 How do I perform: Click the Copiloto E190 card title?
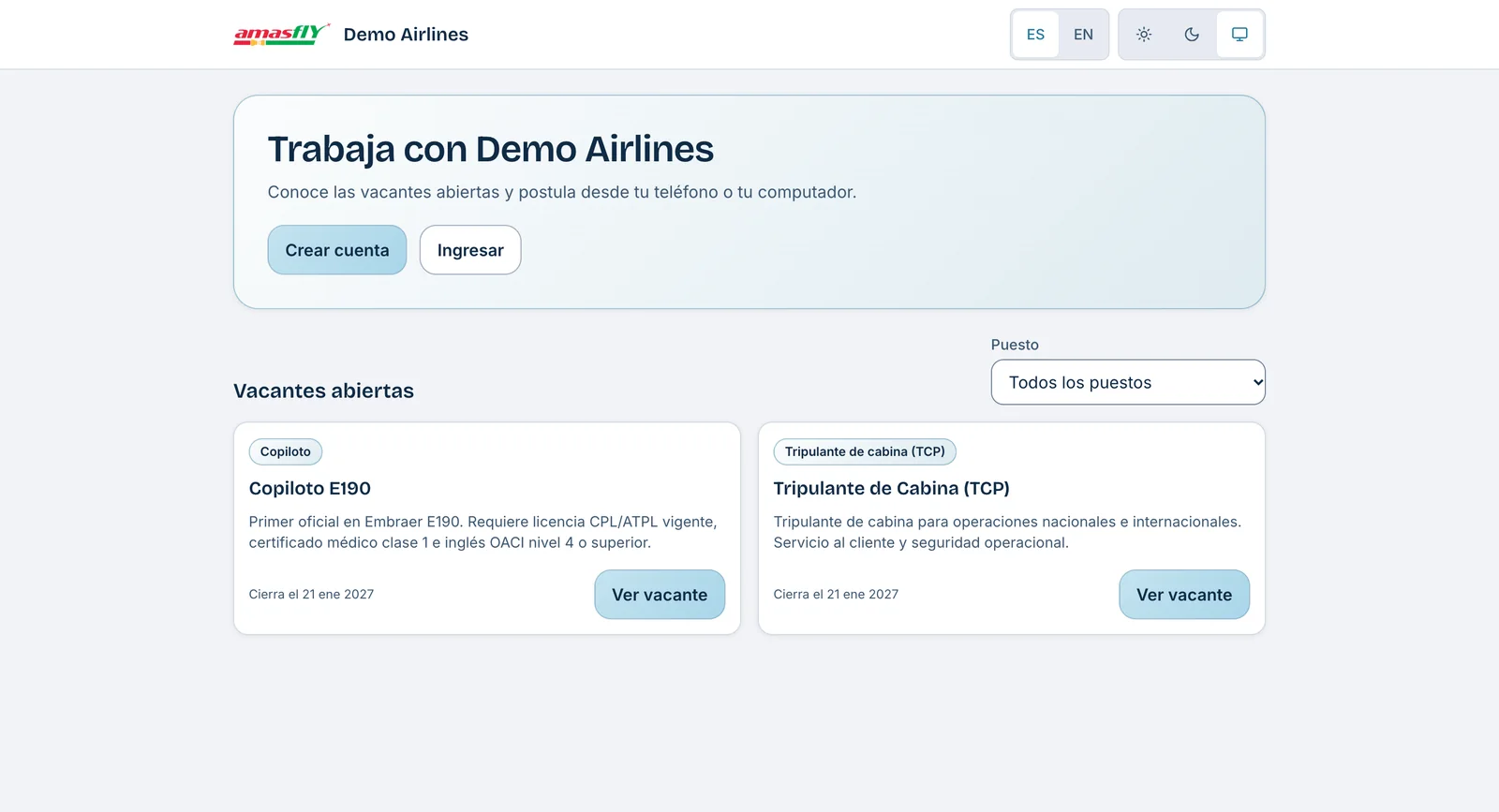[x=310, y=488]
